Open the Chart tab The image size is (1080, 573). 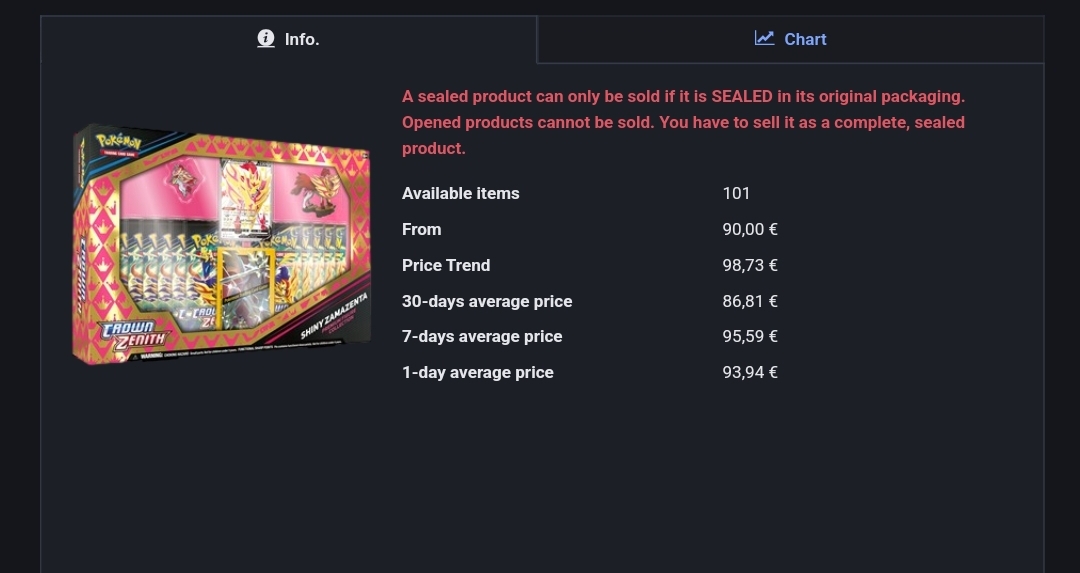click(790, 39)
